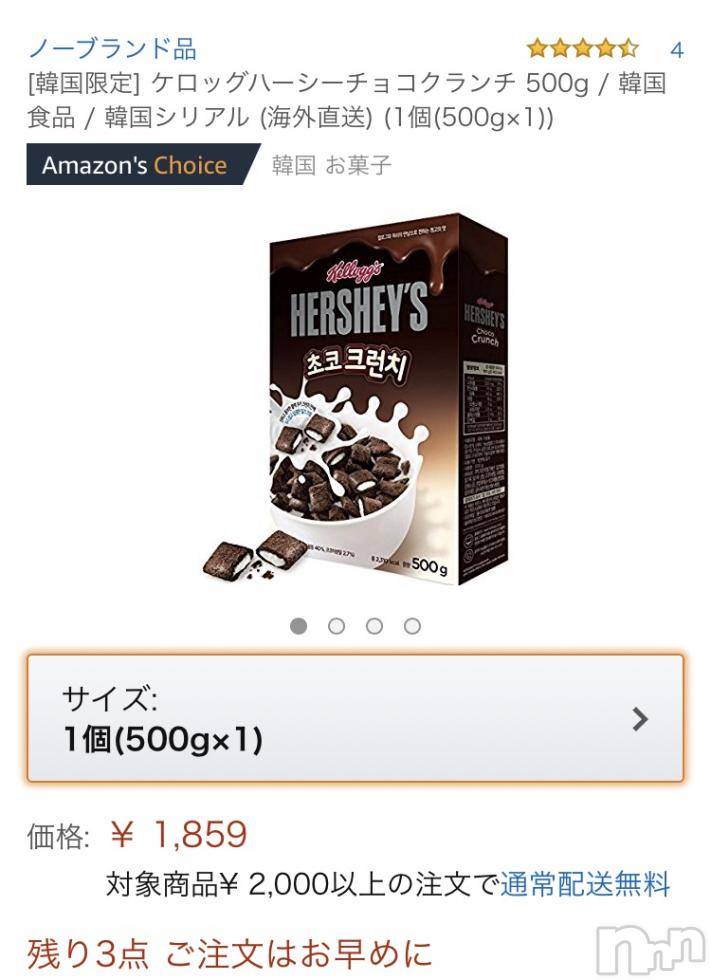Tap the Hershey's cereal product image

point(356,400)
